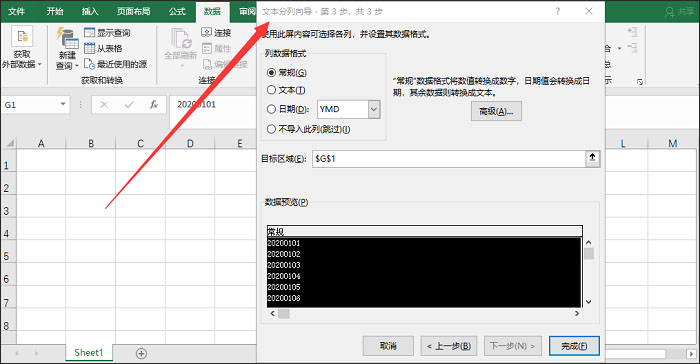Screen dimensions: 700x364
Task: Select column D header
Action: pos(190,143)
